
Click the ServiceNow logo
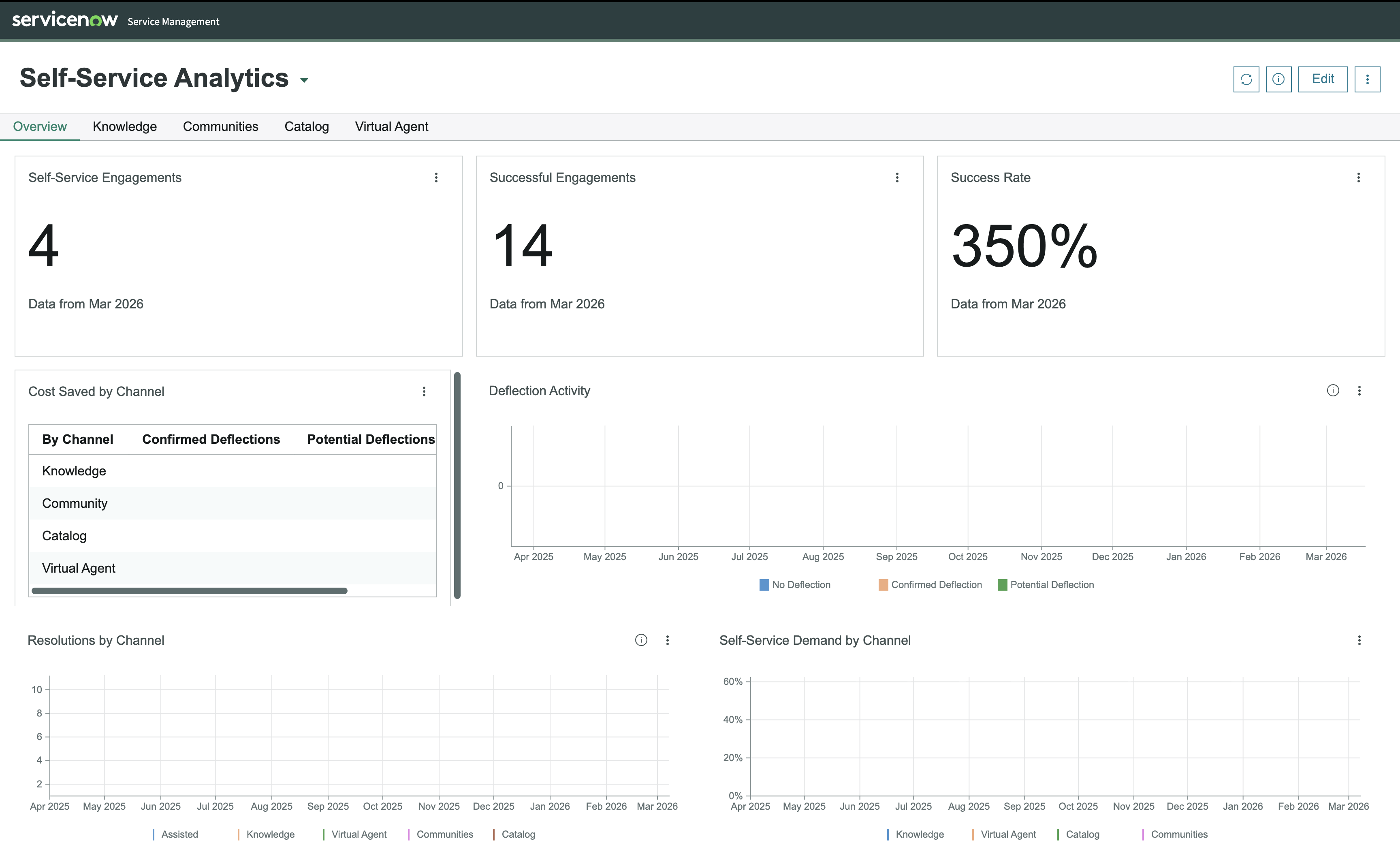[65, 20]
